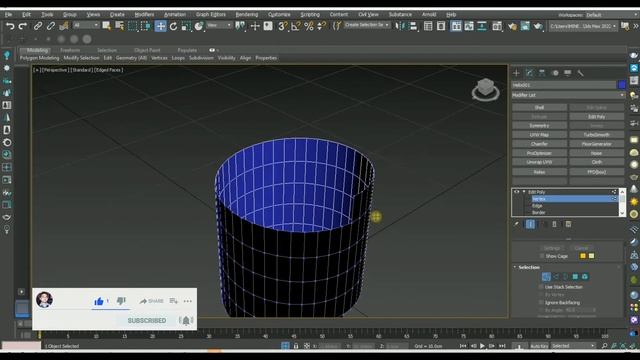
Task: Open the Modifier List dropdown
Action: pyautogui.click(x=569, y=95)
